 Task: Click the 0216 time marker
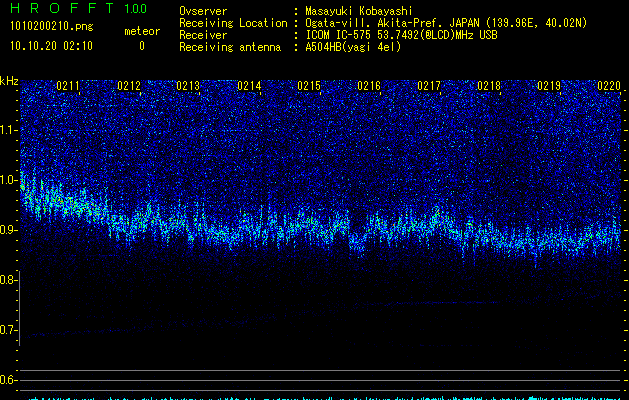pyautogui.click(x=369, y=86)
